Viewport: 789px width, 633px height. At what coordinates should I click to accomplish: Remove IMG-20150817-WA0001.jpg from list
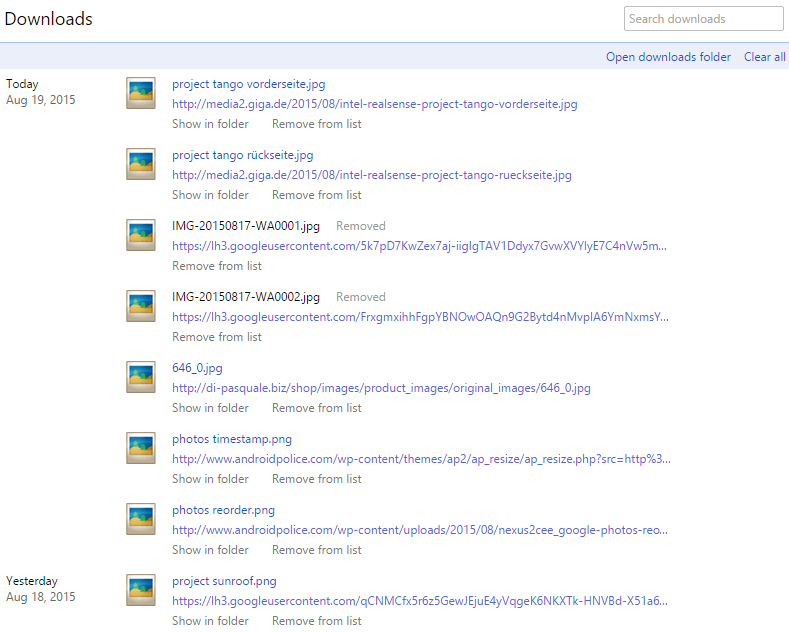coord(217,266)
